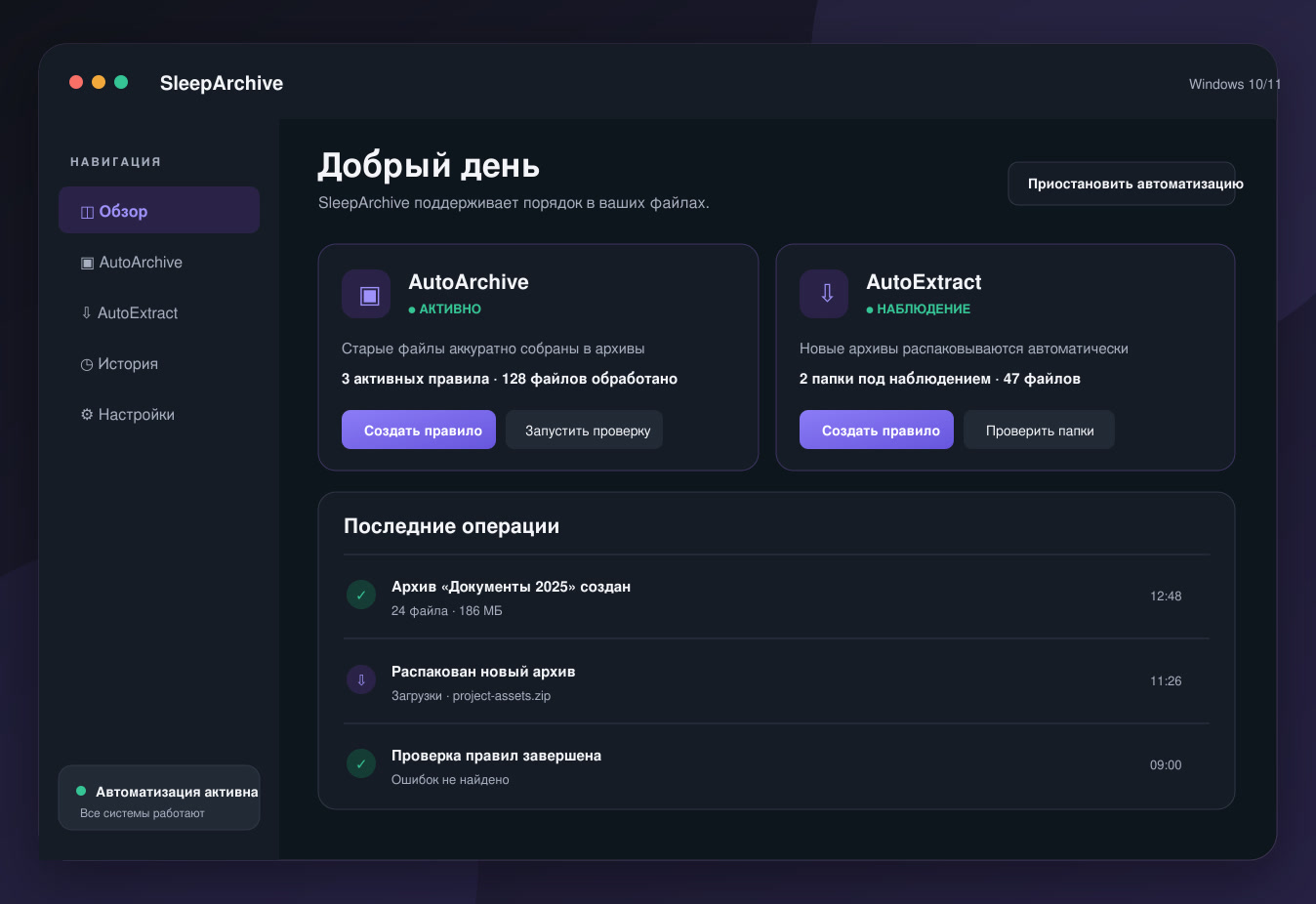Click the Проверка правил завершена entry
This screenshot has width=1316, height=904.
[x=776, y=765]
